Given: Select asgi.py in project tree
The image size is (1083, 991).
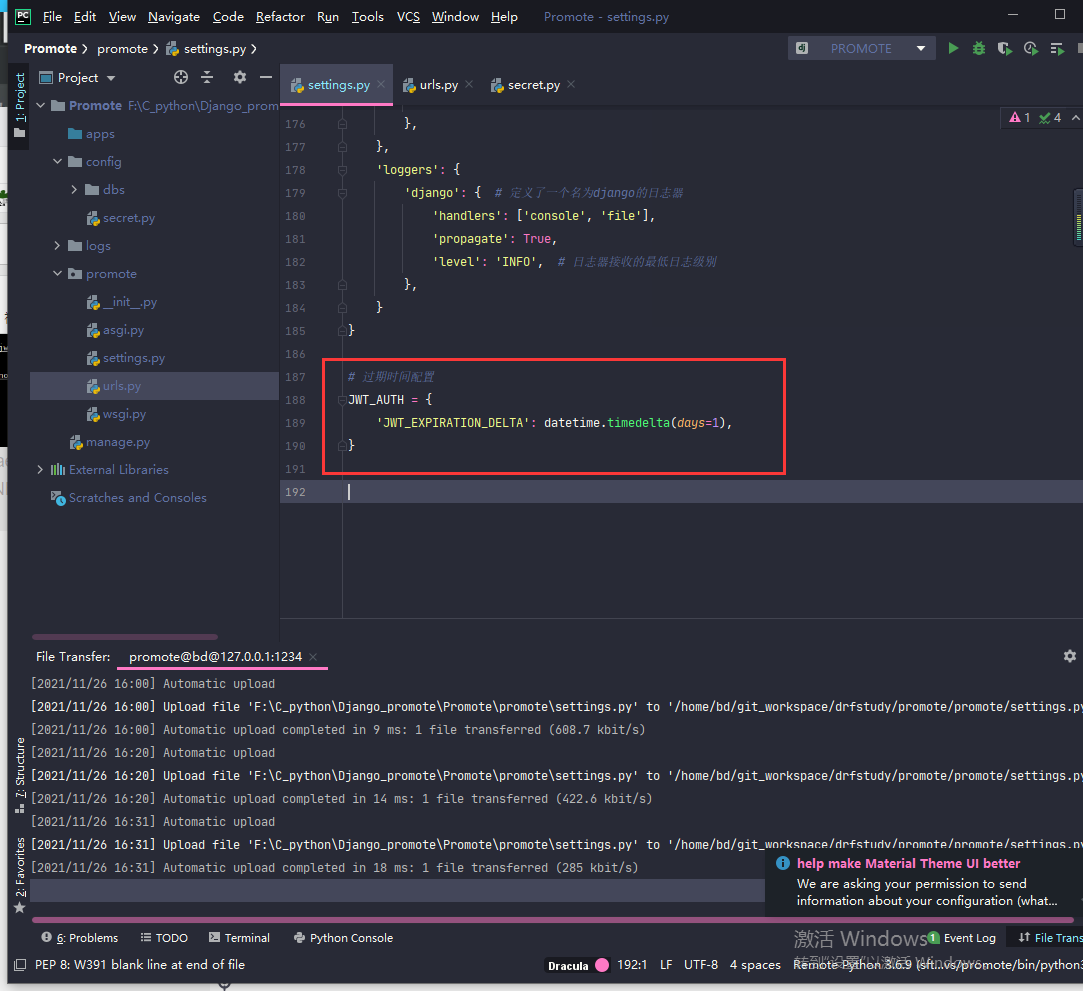Looking at the screenshot, I should (x=124, y=330).
